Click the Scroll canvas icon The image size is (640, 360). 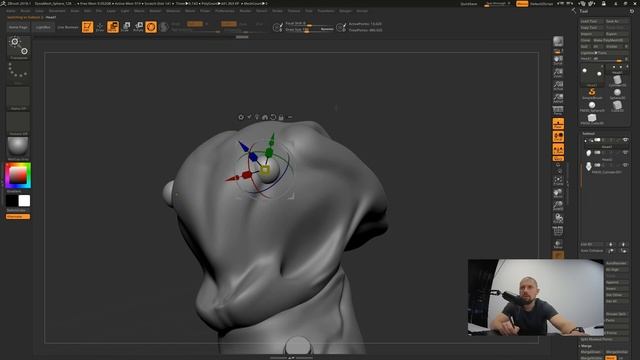[558, 61]
